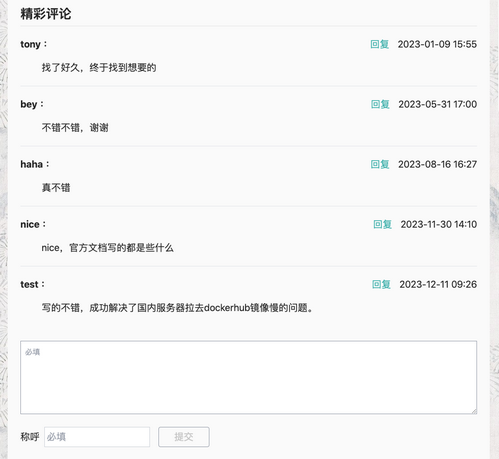Reply to haha's comment
The height and width of the screenshot is (459, 499).
pyautogui.click(x=380, y=164)
